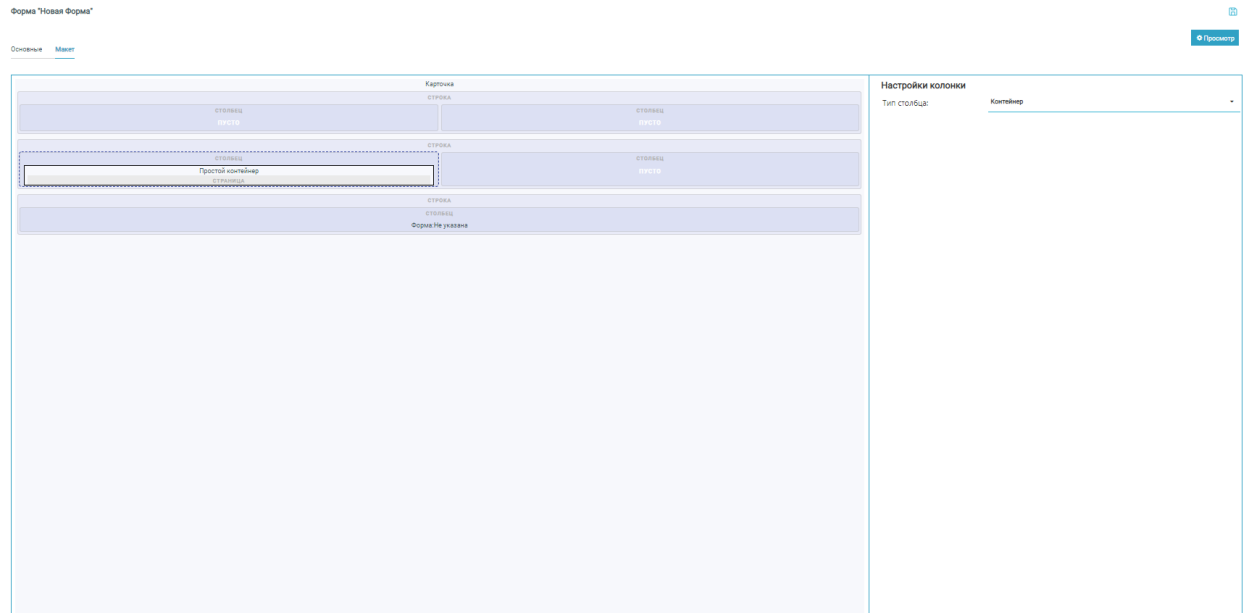Screen dimensions: 1250x613
Task: Select the Простой контейнер element
Action: point(228,171)
